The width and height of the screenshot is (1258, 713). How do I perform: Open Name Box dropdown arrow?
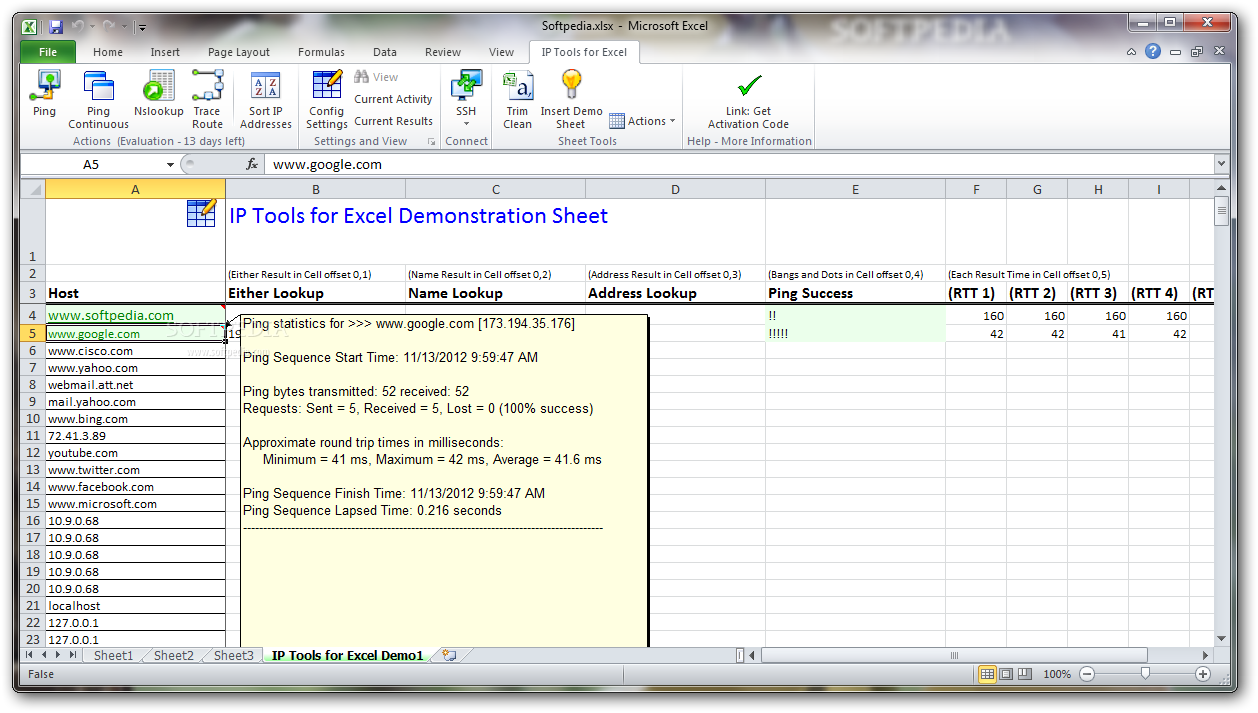(171, 164)
